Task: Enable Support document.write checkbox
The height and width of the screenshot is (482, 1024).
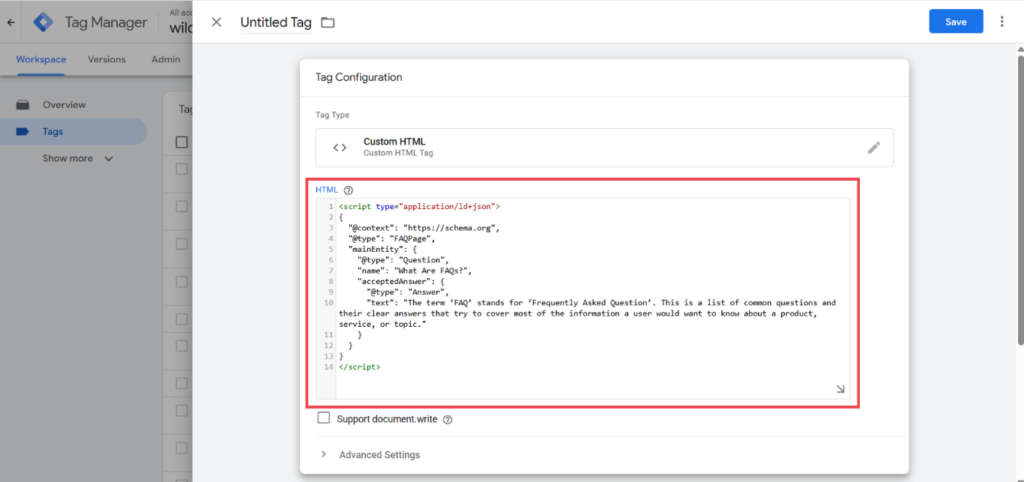Action: click(x=323, y=418)
